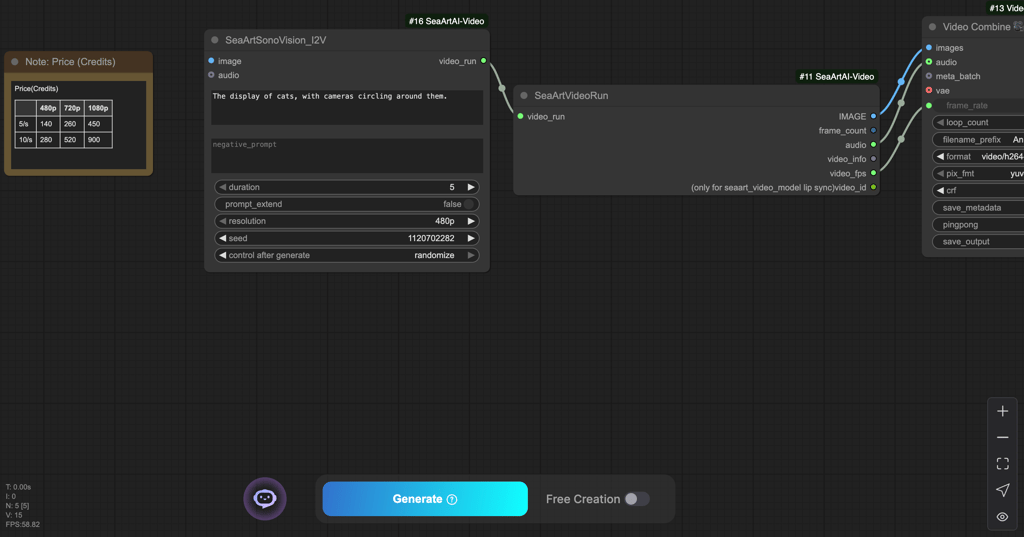This screenshot has width=1024, height=537.
Task: Click the IMAGE output port on SeaArtVideoRun
Action: click(873, 116)
